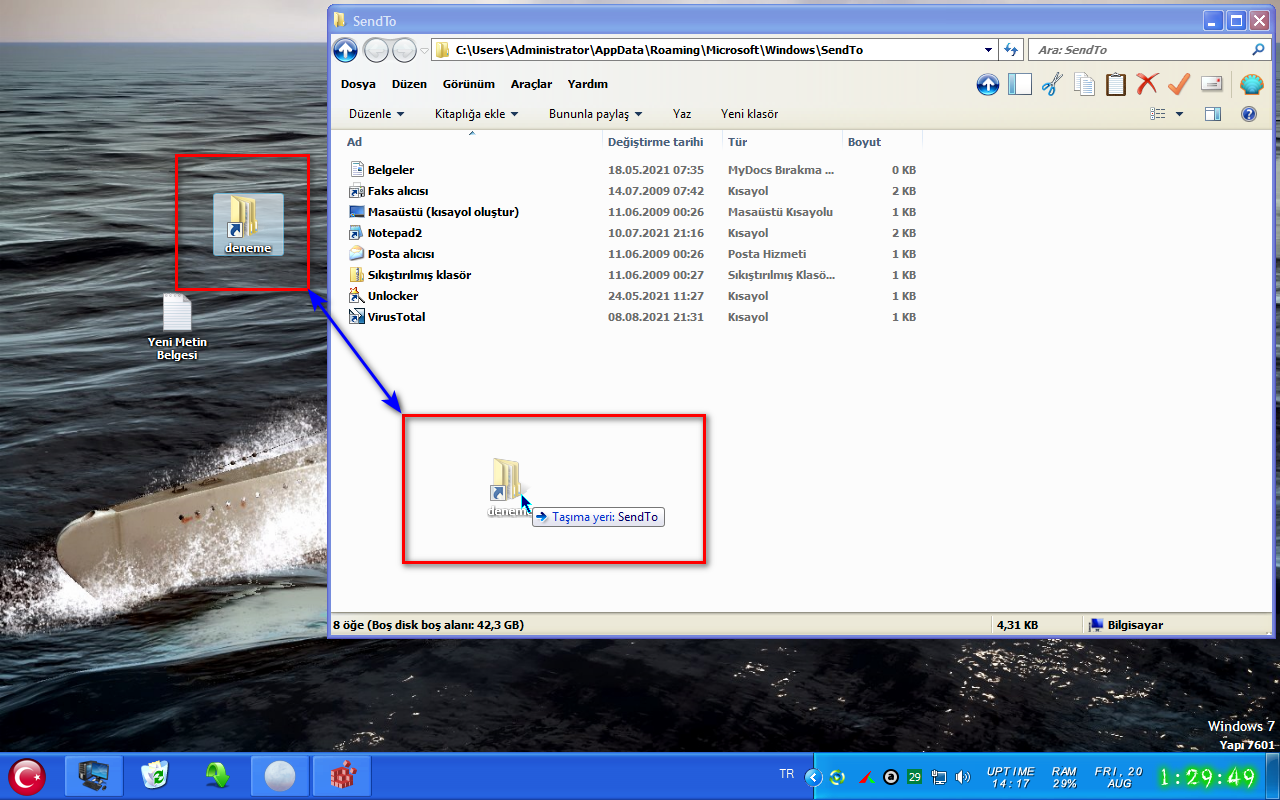Expand hidden tray icons chevron
This screenshot has height=800, width=1280.
[x=813, y=777]
